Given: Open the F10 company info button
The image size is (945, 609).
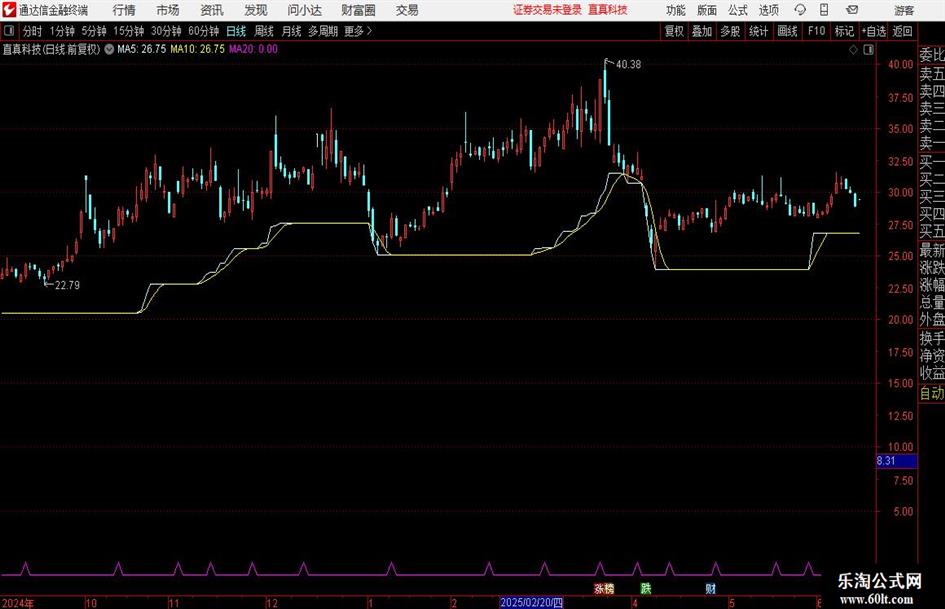Looking at the screenshot, I should (817, 31).
